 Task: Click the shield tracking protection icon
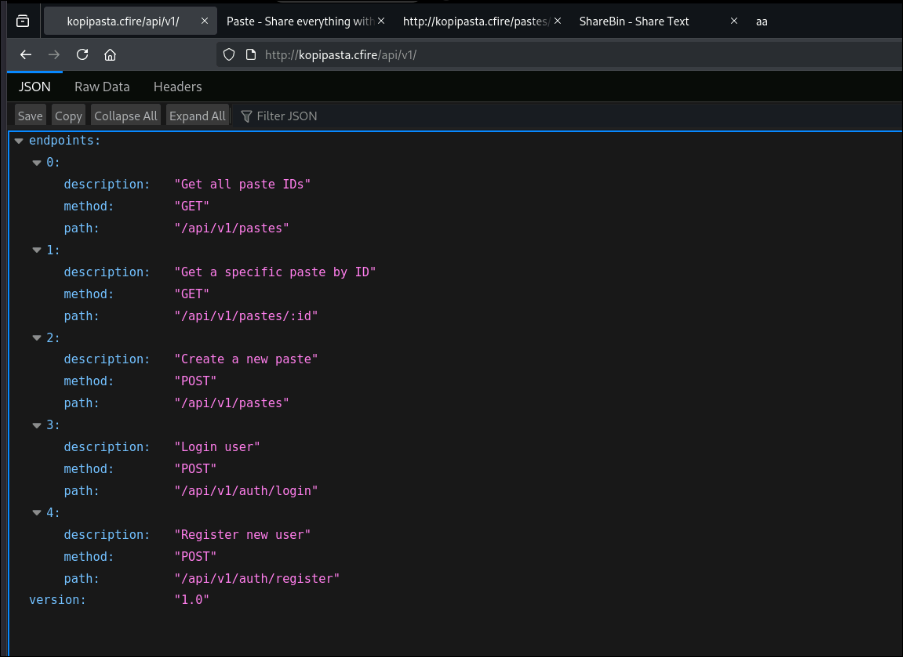pos(229,55)
